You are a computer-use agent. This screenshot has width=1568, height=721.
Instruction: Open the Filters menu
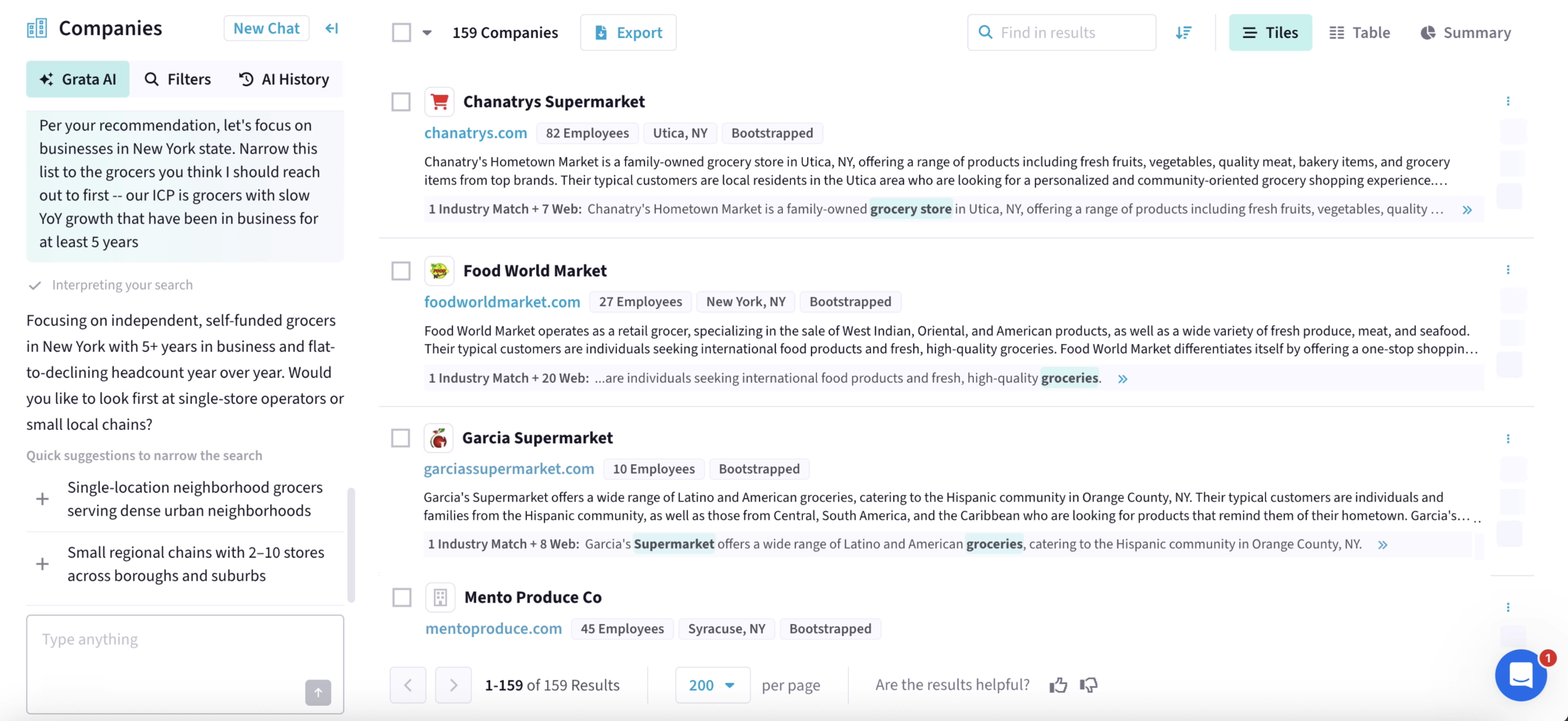[x=179, y=78]
